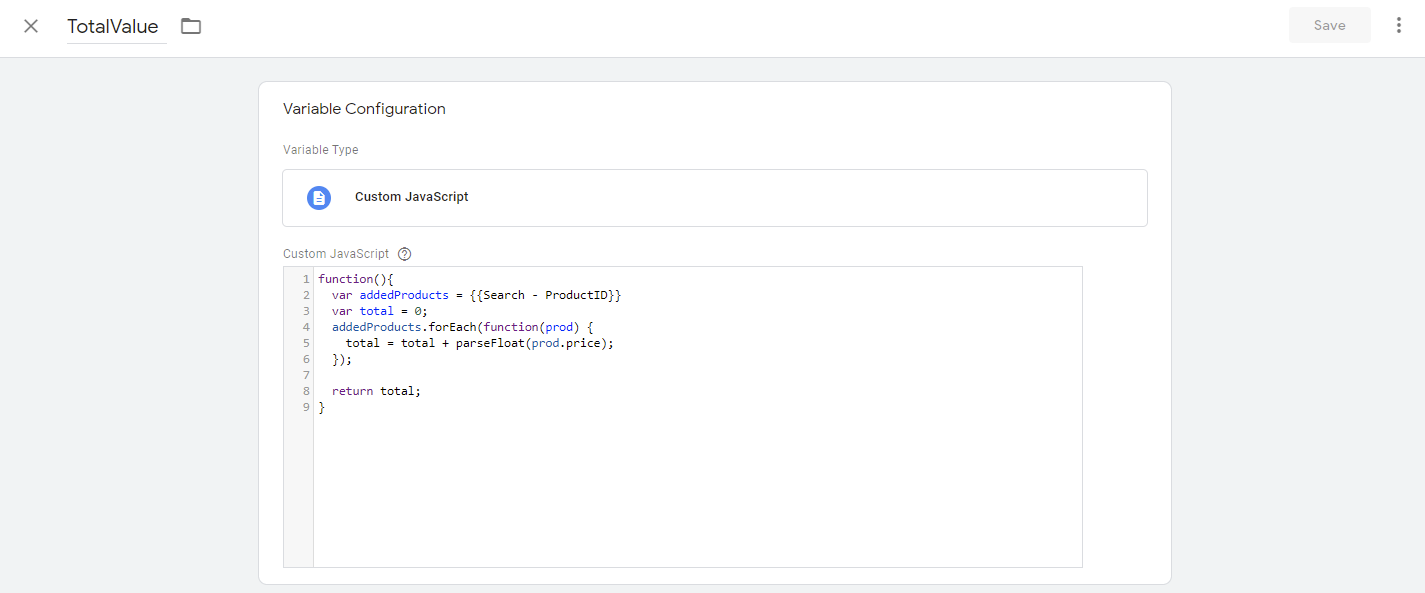The width and height of the screenshot is (1425, 593).
Task: Click the blue Custom JavaScript document icon
Action: [318, 198]
